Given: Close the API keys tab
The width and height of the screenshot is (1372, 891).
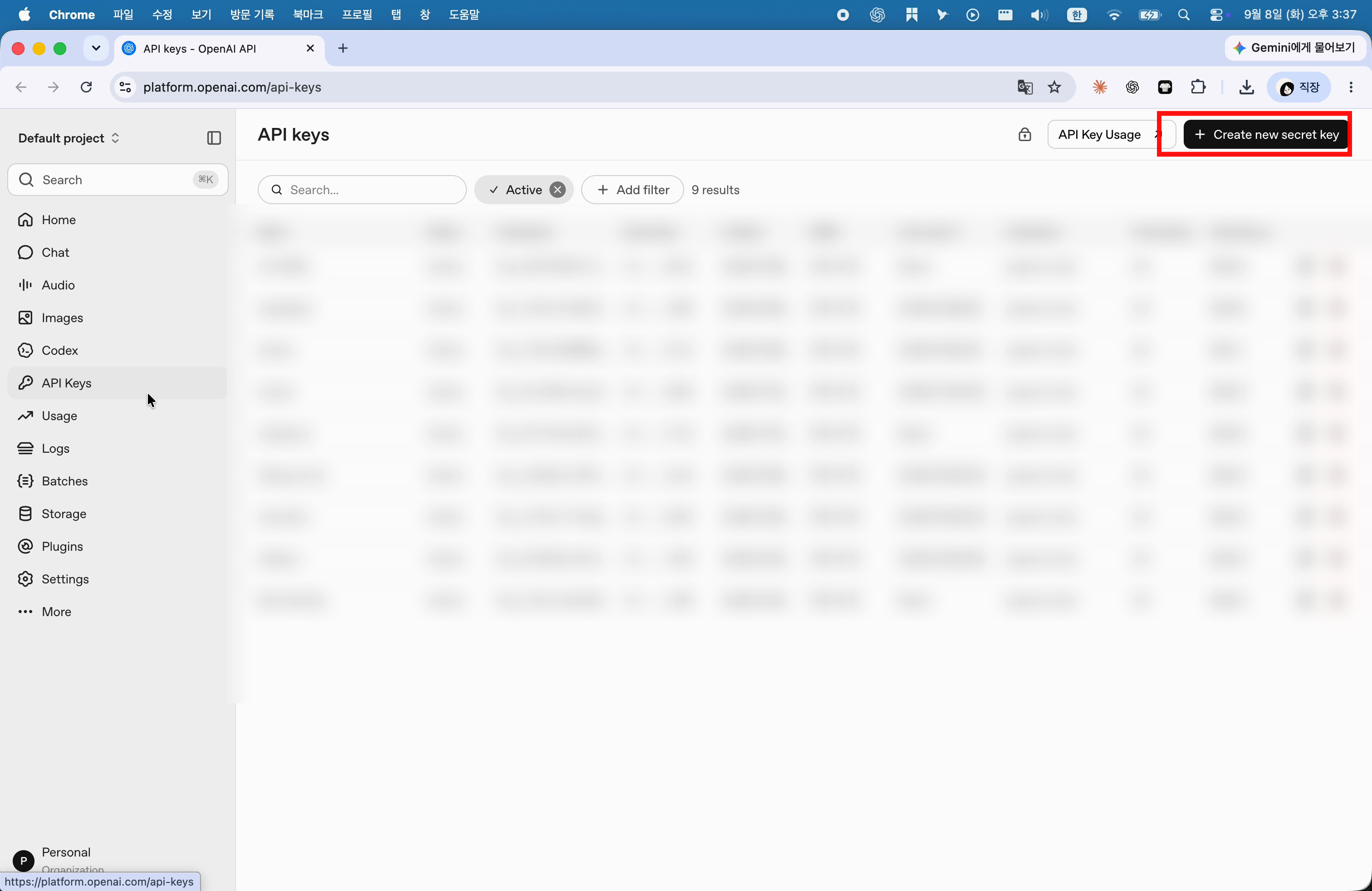Looking at the screenshot, I should (310, 49).
